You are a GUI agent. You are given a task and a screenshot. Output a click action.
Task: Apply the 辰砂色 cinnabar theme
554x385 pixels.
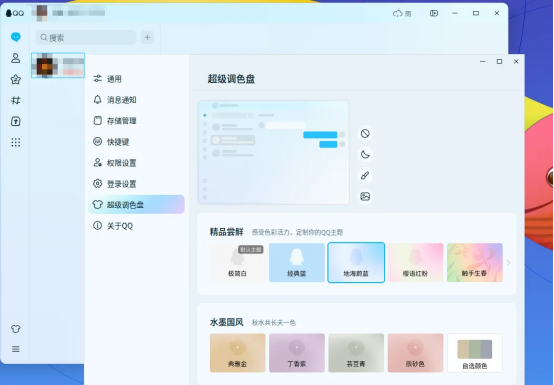coord(416,353)
